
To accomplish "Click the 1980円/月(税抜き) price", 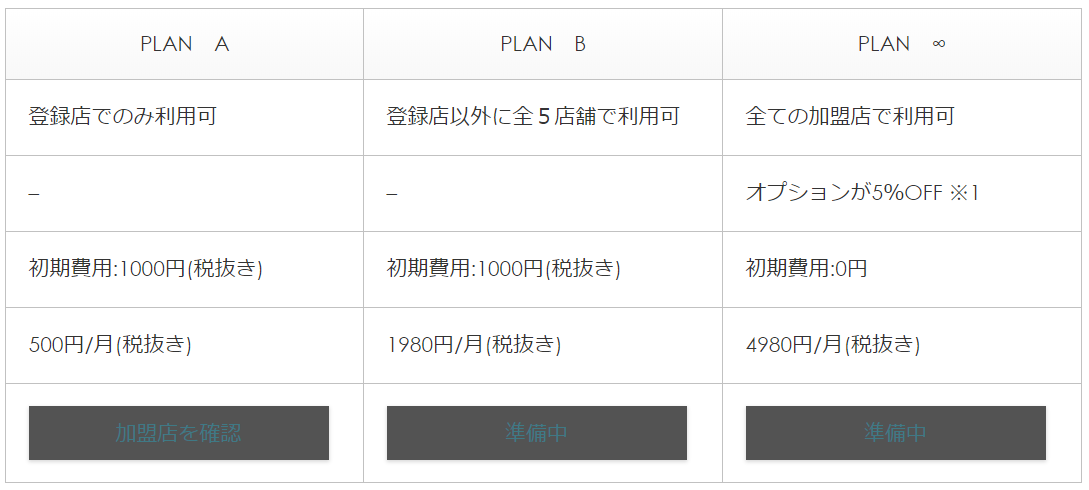I will click(474, 345).
